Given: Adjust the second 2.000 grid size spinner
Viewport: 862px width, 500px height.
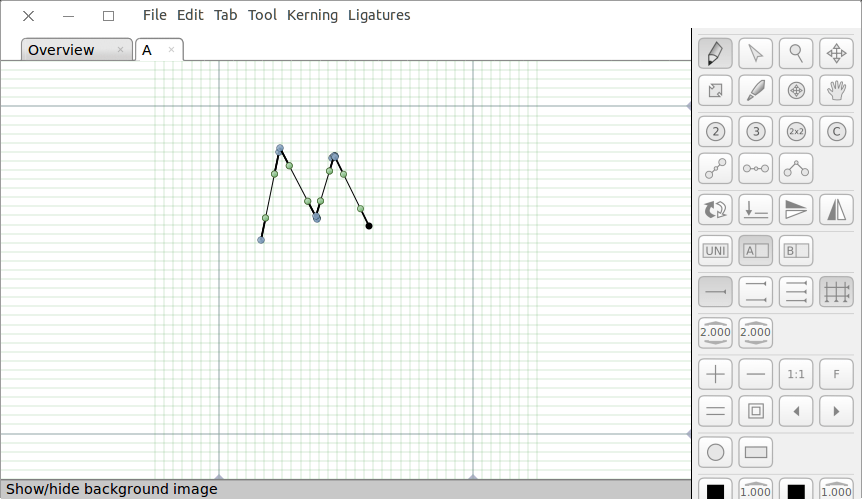Looking at the screenshot, I should [x=755, y=332].
